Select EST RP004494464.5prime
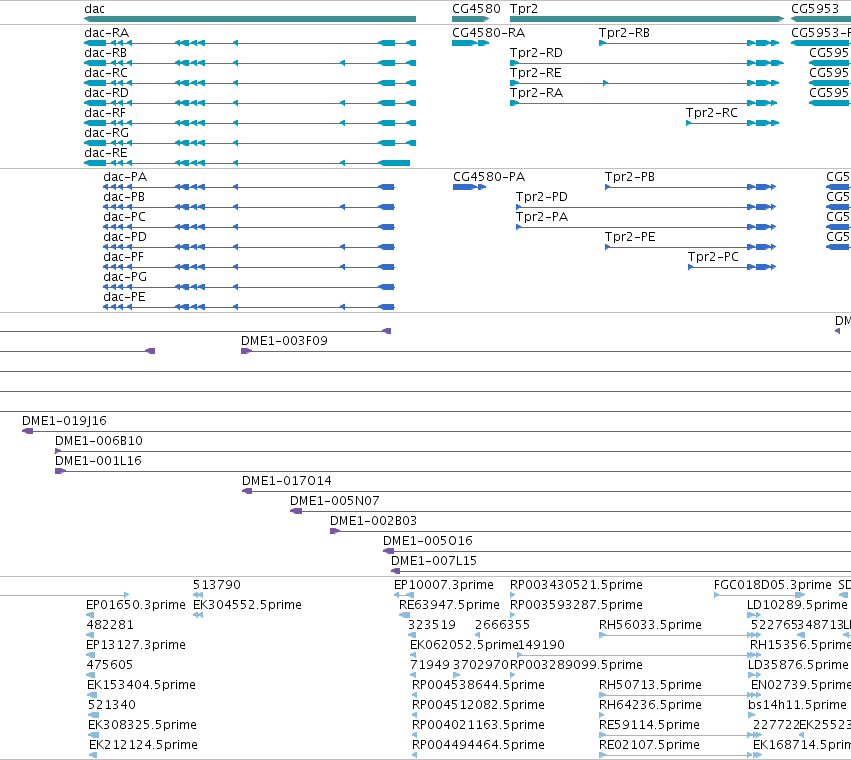The width and height of the screenshot is (851, 760). [x=478, y=745]
